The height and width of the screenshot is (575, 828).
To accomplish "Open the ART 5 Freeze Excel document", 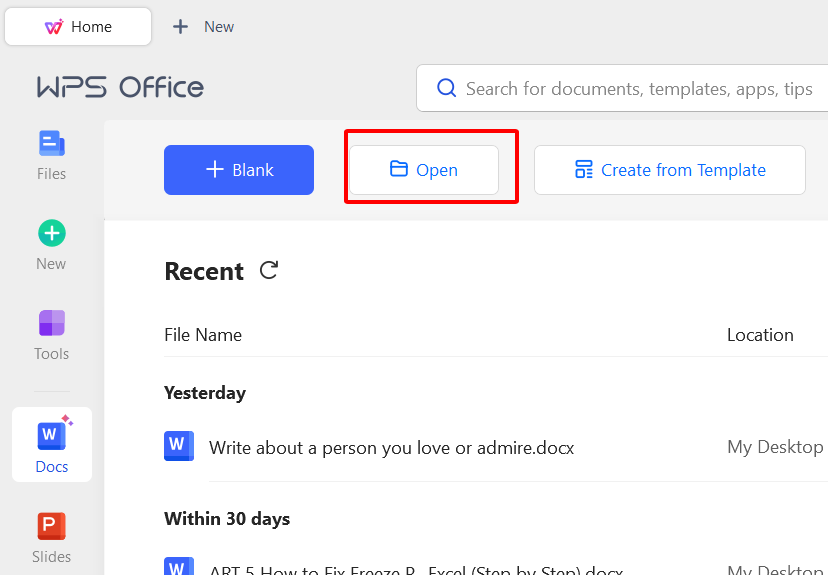I will tap(416, 569).
